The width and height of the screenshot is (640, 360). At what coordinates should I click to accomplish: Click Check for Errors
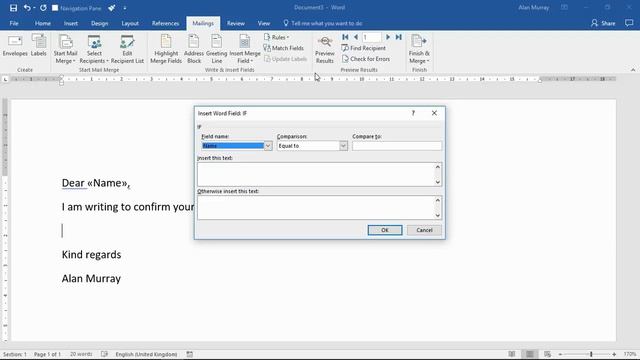366,59
